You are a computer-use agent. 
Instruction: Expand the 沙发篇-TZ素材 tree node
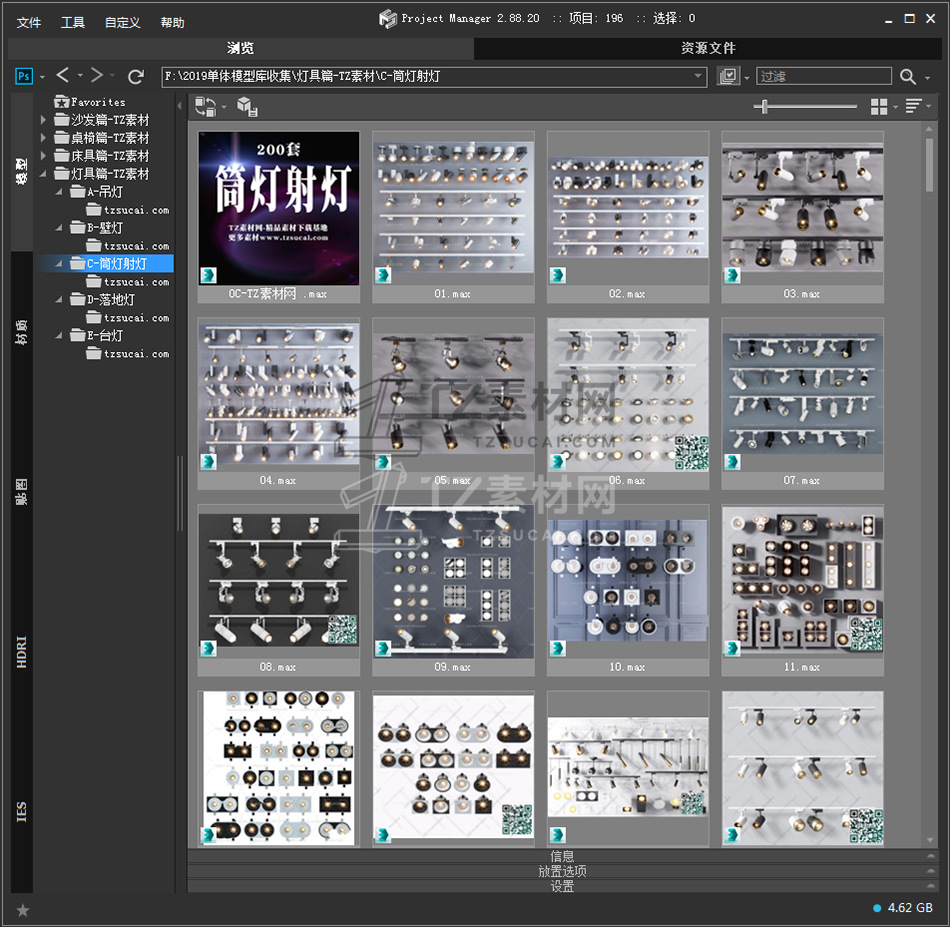44,120
